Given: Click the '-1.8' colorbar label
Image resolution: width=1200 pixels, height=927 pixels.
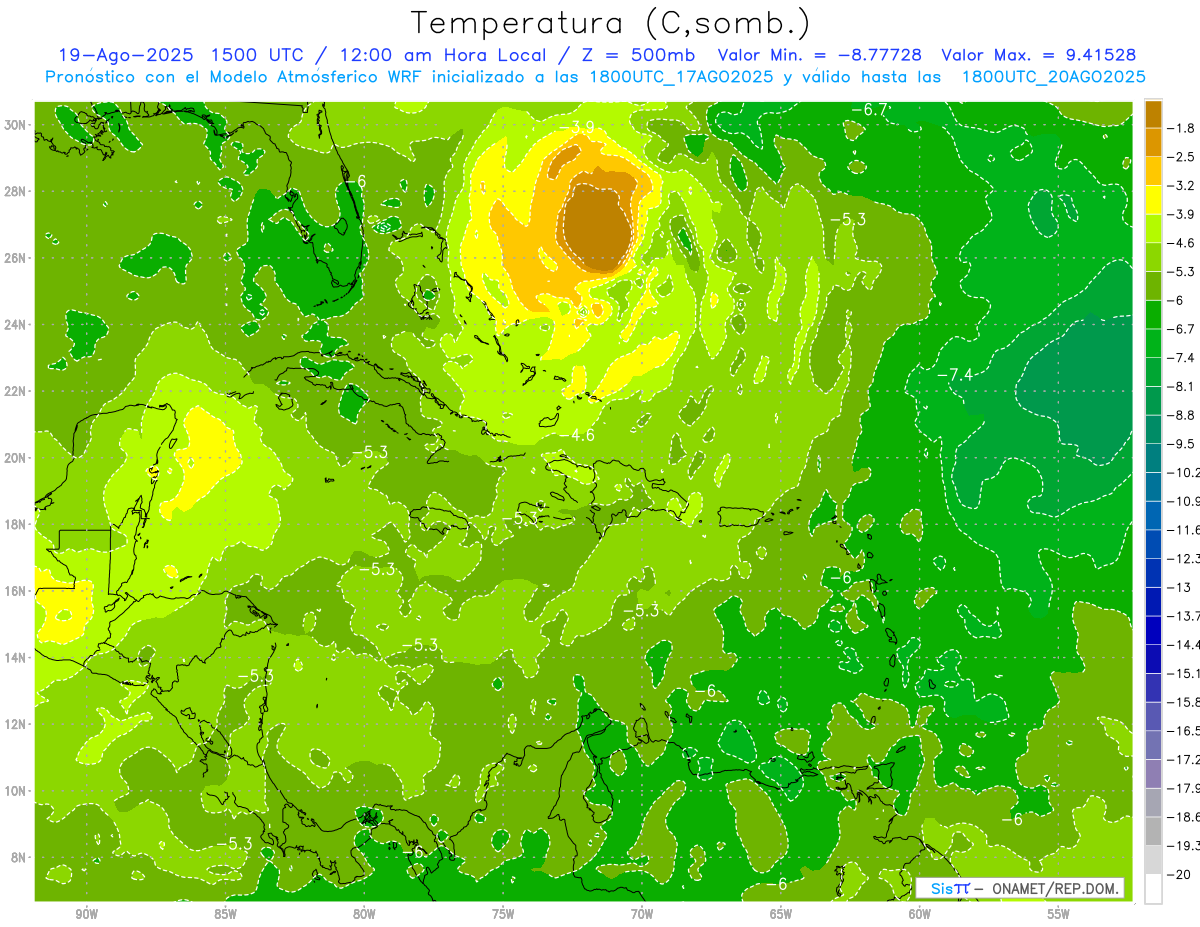Looking at the screenshot, I should click(1182, 128).
